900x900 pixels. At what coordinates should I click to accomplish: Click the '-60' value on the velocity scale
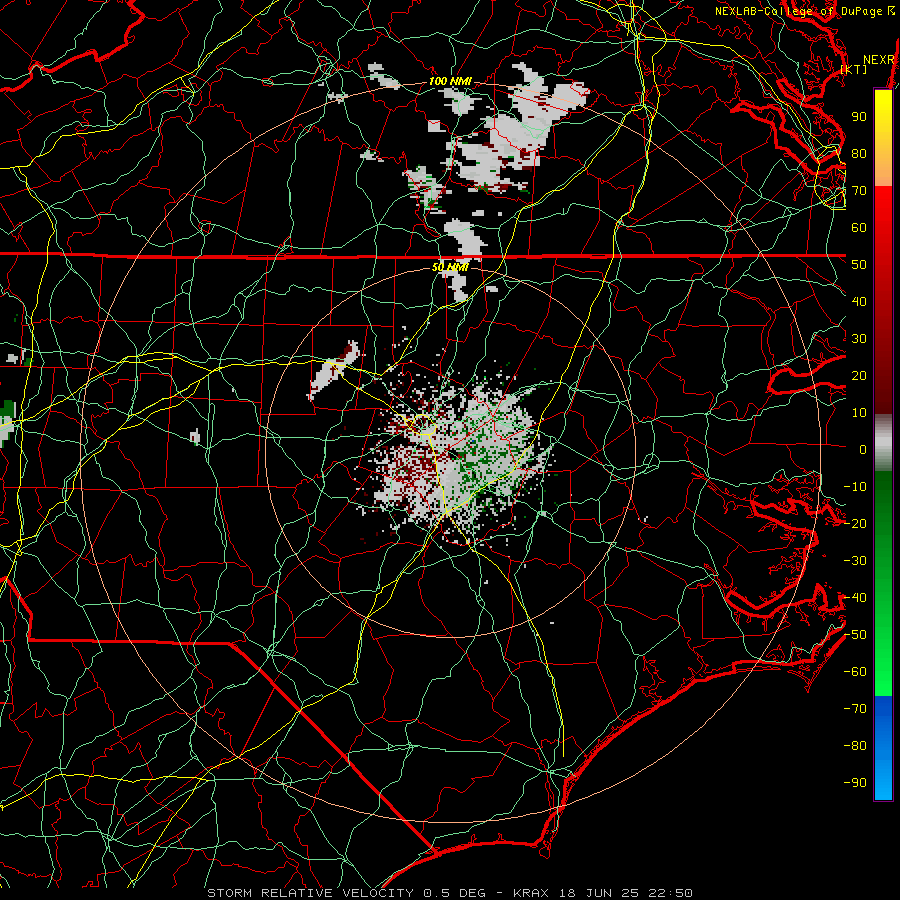coord(855,672)
